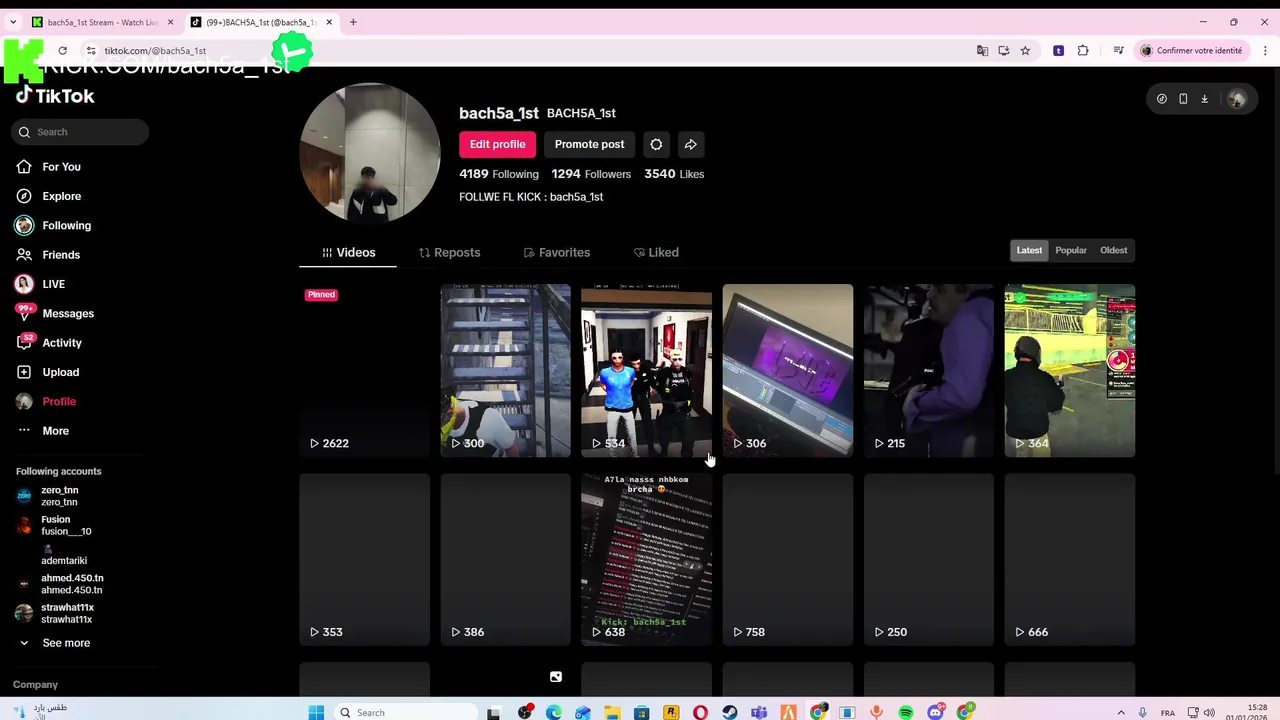The width and height of the screenshot is (1280, 720).
Task: Open the 4189 Following list
Action: pos(498,174)
